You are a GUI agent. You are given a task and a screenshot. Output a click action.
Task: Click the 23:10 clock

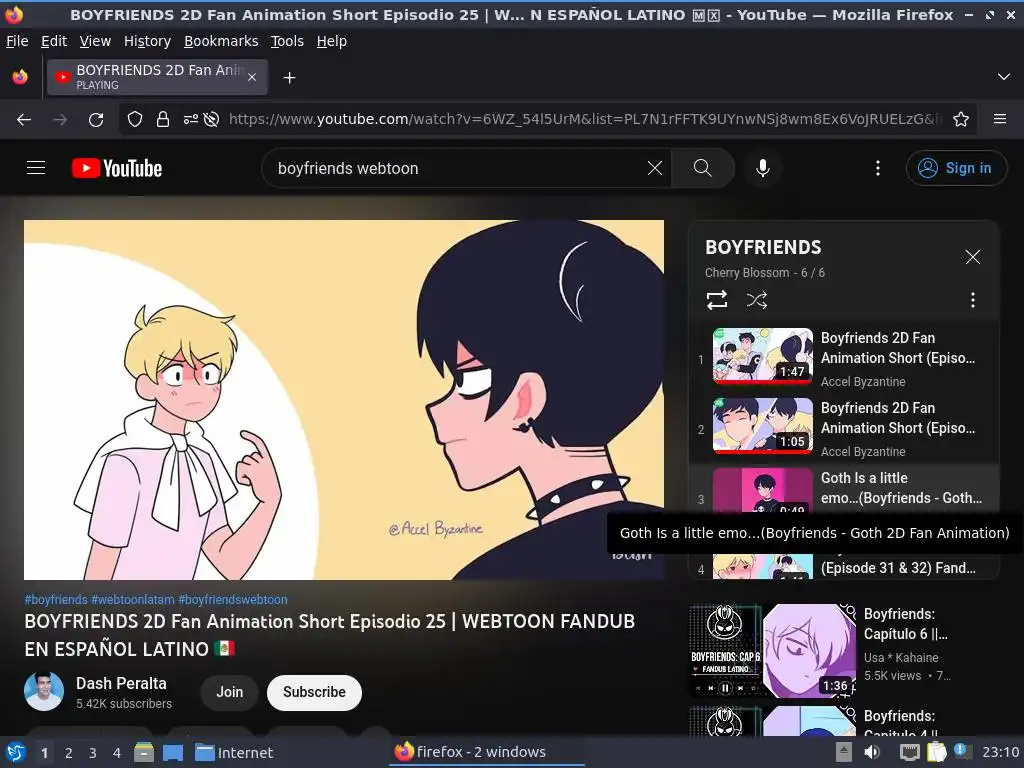coord(1000,752)
